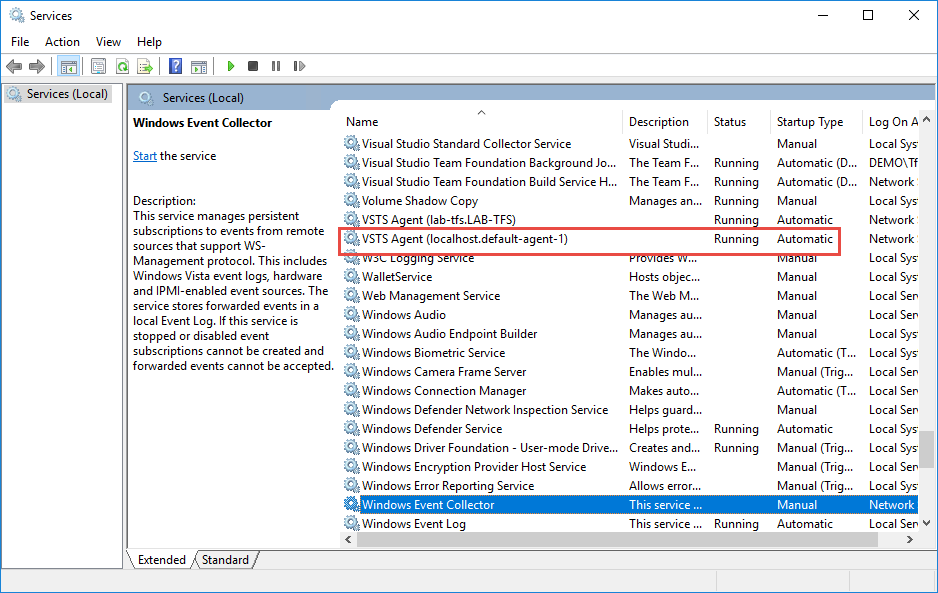Click the Pause Service toolbar icon
Screen dimensions: 938x593
pos(276,67)
